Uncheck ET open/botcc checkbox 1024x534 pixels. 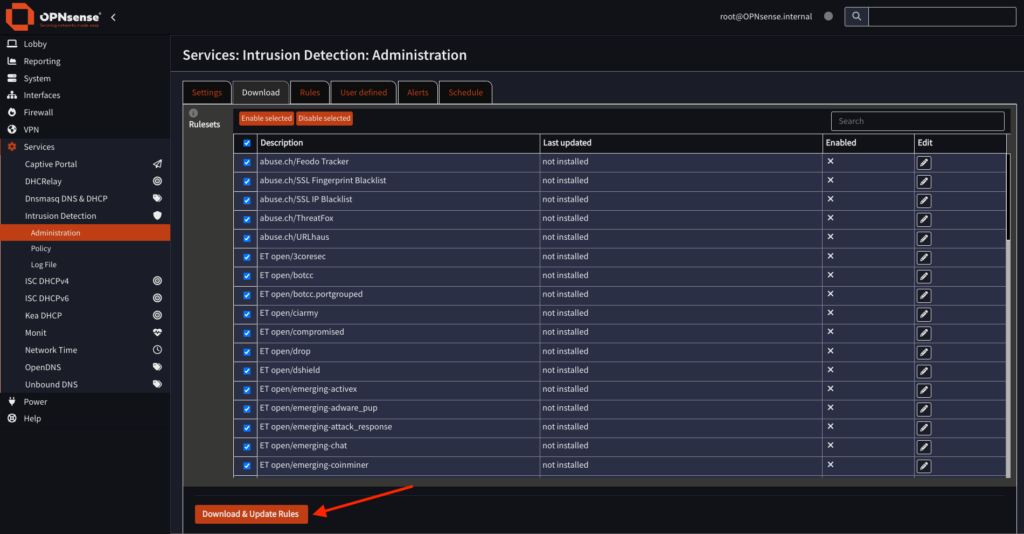click(247, 276)
